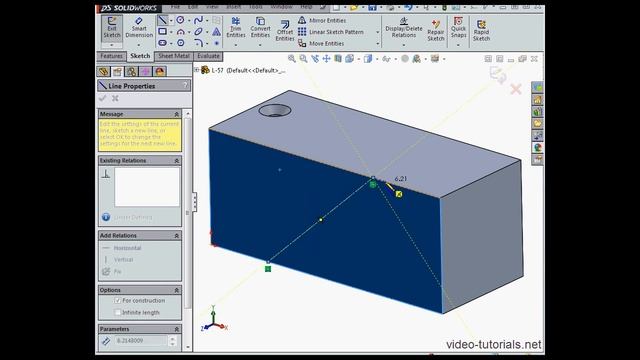Select the Corner Rectangle tool

[x=162, y=31]
